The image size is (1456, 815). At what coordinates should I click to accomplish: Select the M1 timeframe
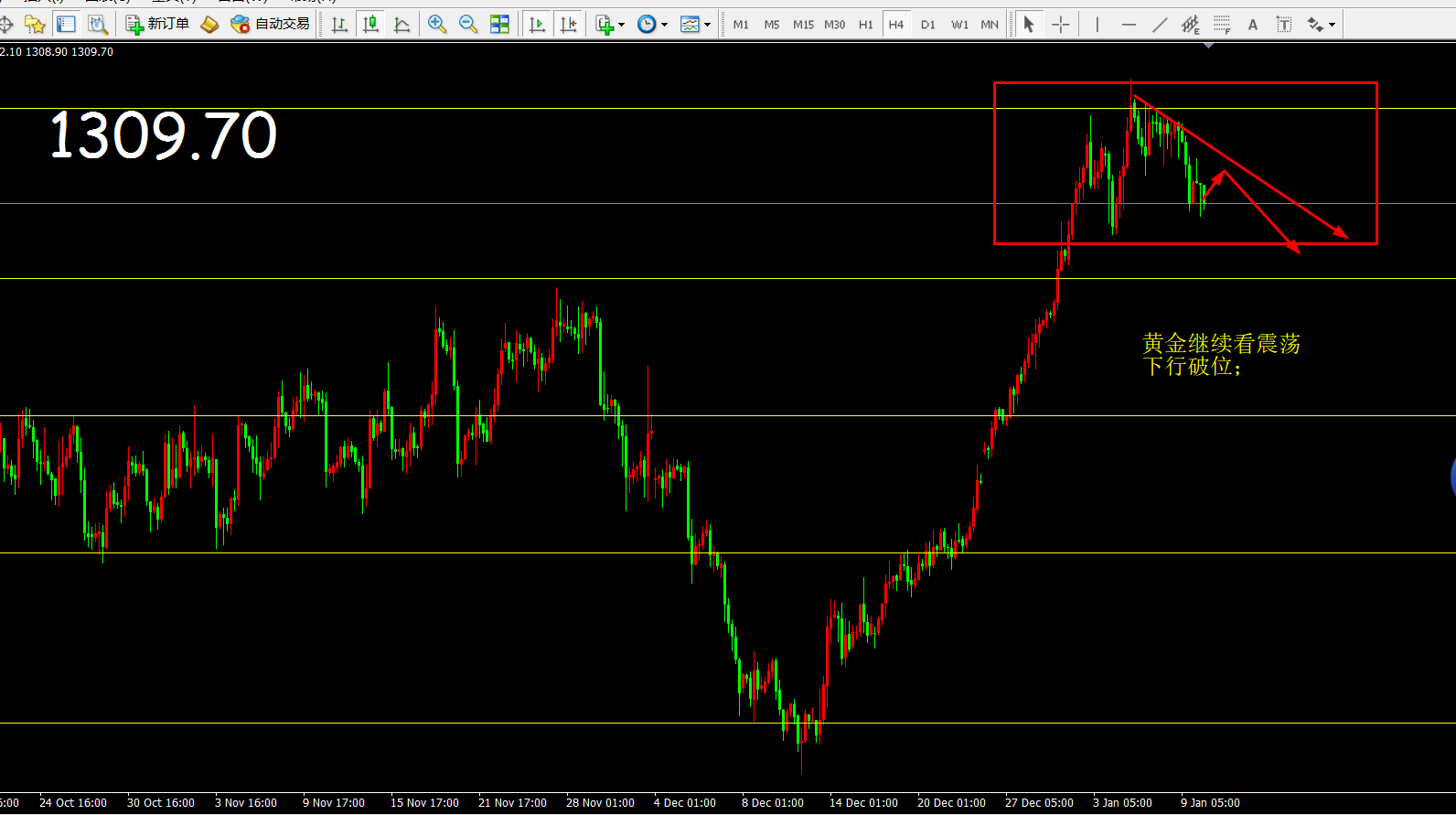pos(741,25)
